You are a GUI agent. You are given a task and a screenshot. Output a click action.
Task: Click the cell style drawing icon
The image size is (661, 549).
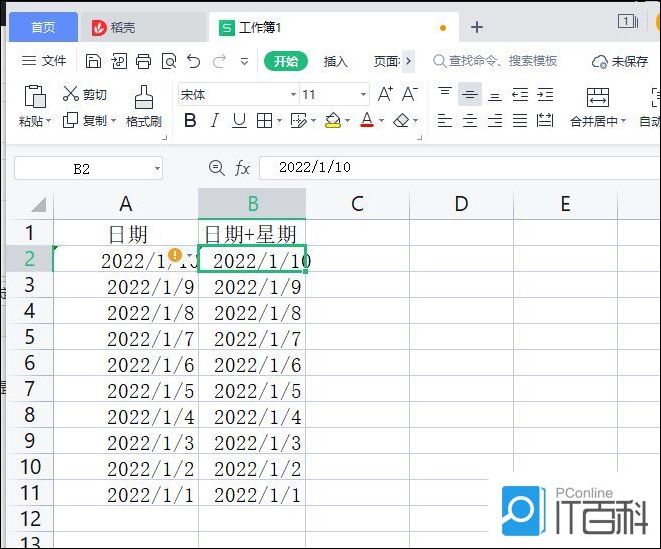[299, 121]
